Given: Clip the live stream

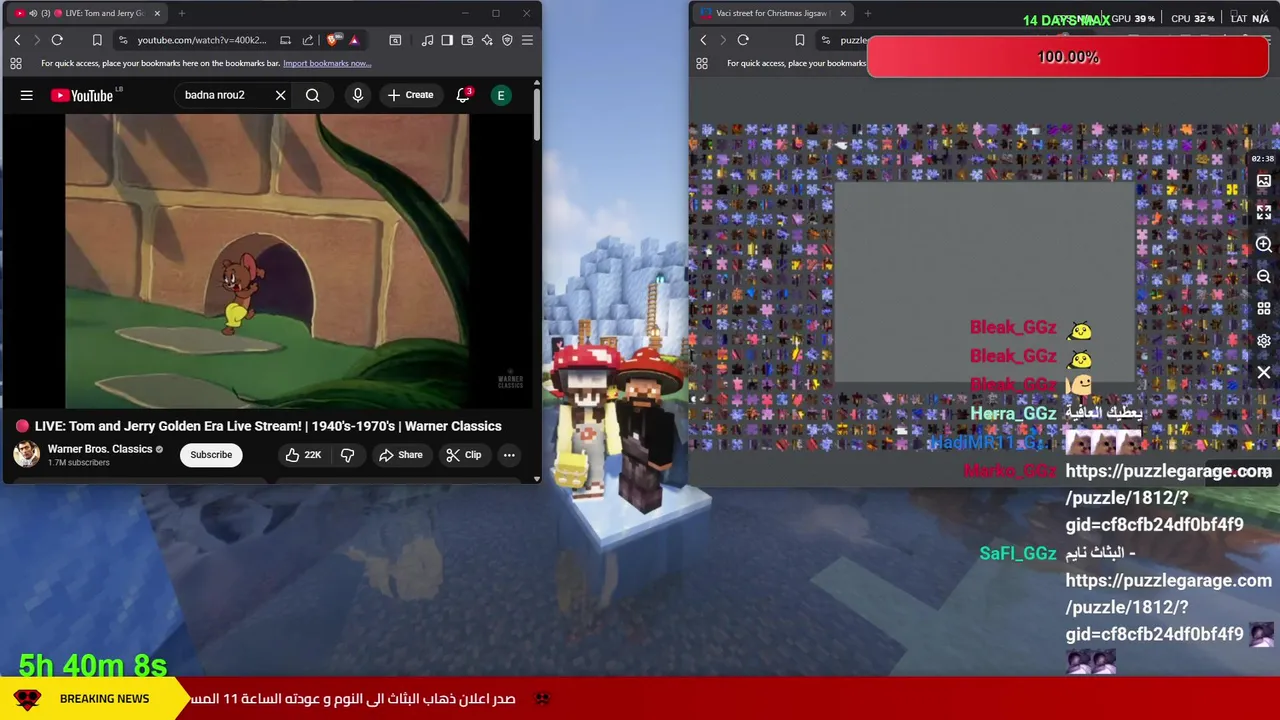Looking at the screenshot, I should [464, 455].
